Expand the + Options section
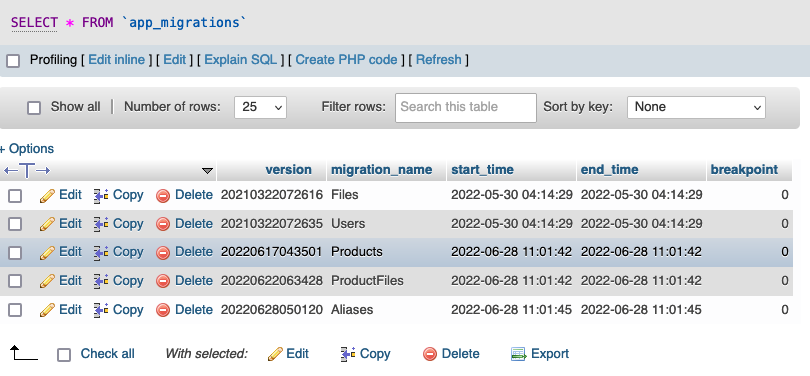This screenshot has width=810, height=376. (x=27, y=149)
